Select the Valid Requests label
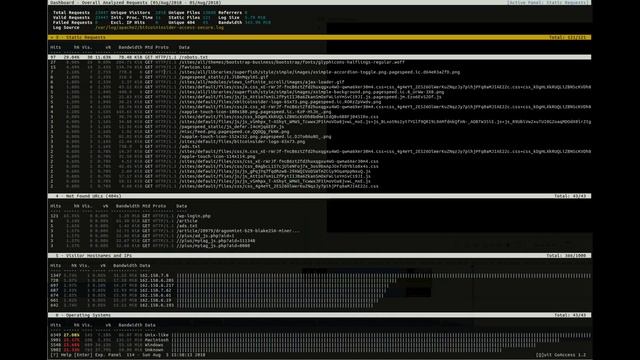Image resolution: width=640 pixels, height=360 pixels. (x=71, y=18)
